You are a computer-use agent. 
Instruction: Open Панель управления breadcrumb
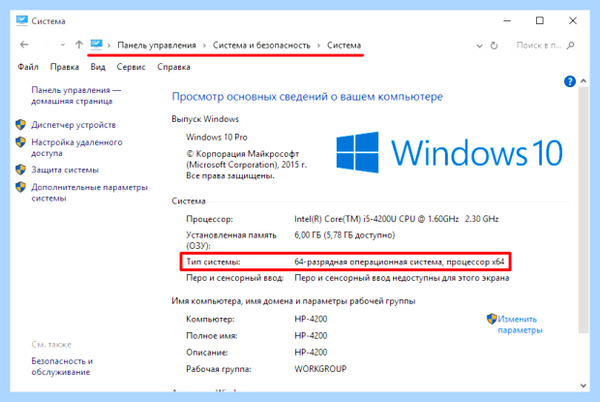(x=157, y=45)
